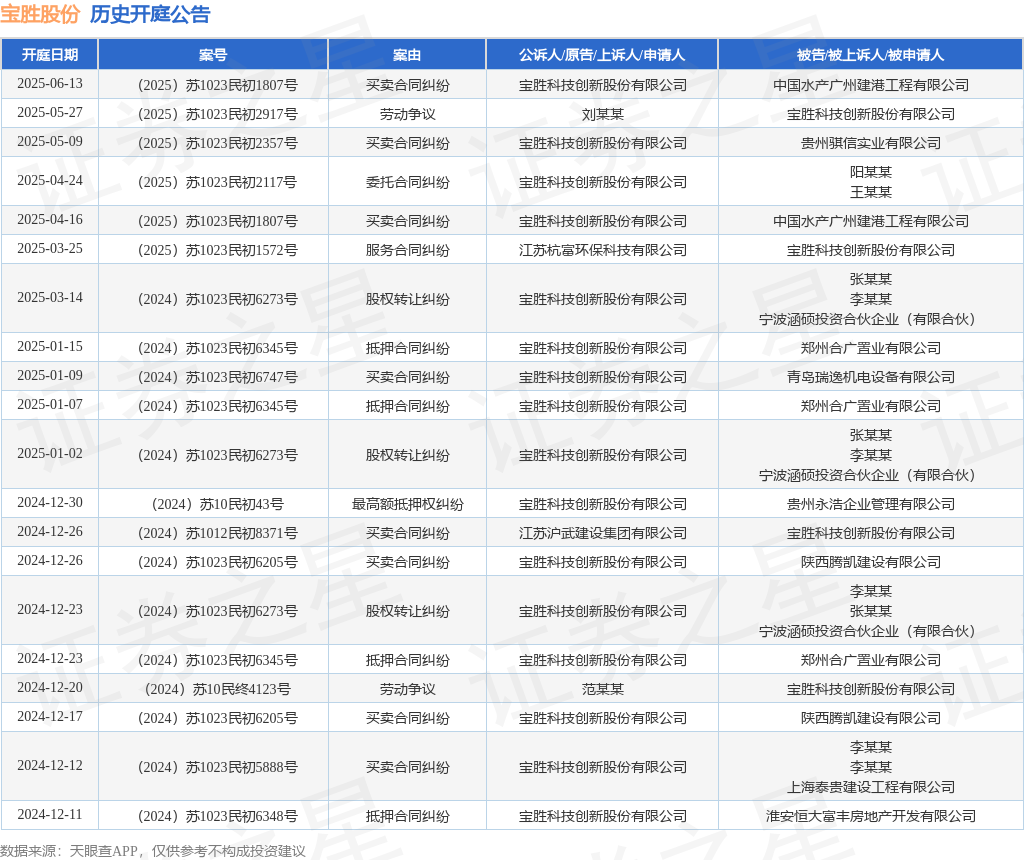Select the date 2024-12-12
This screenshot has height=860, width=1024.
(x=50, y=765)
